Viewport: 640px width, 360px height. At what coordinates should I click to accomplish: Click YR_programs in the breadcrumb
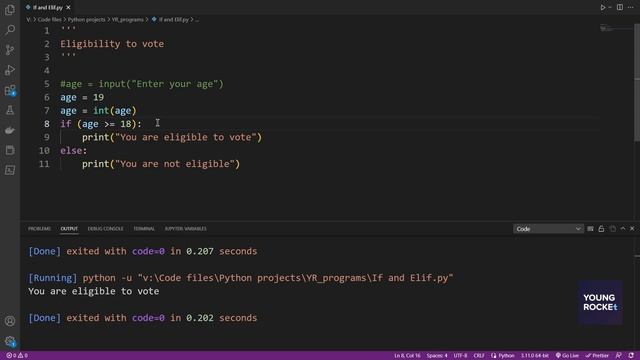coord(128,20)
